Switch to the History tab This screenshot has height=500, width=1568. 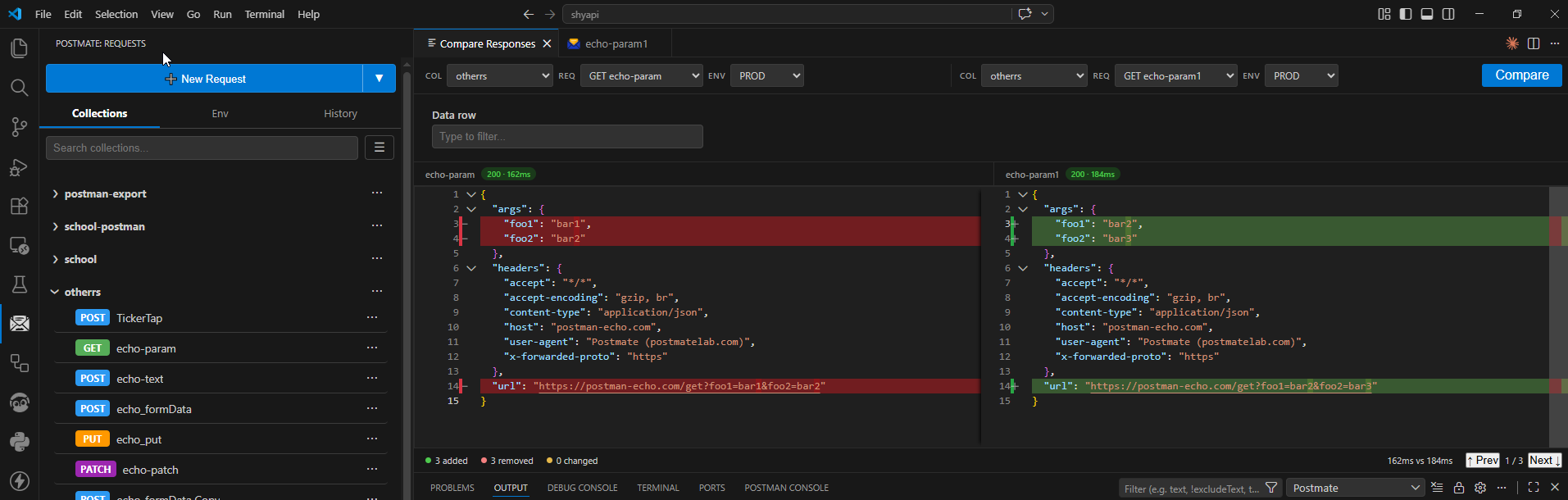coord(340,113)
